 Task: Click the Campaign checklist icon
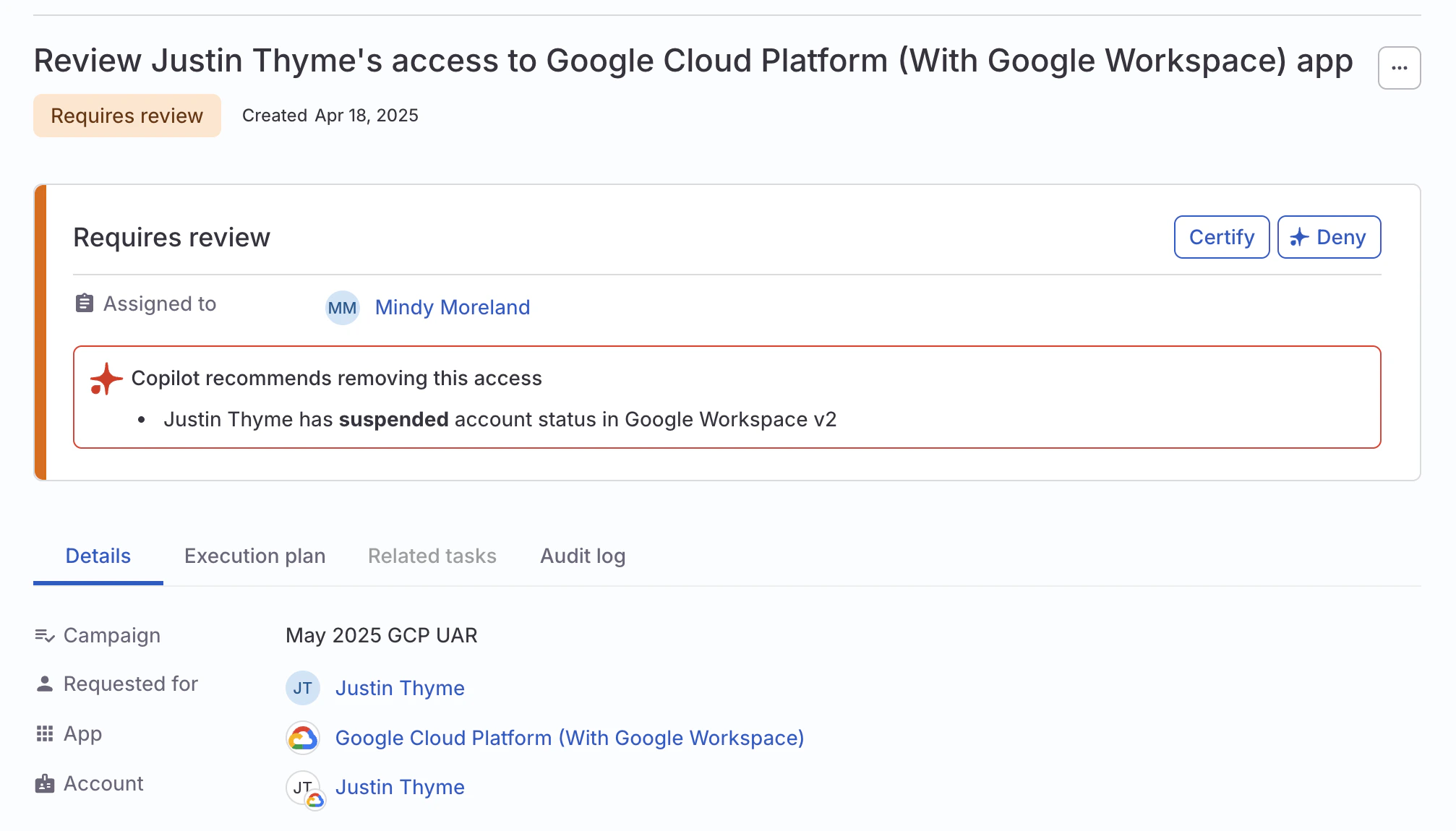coord(45,635)
